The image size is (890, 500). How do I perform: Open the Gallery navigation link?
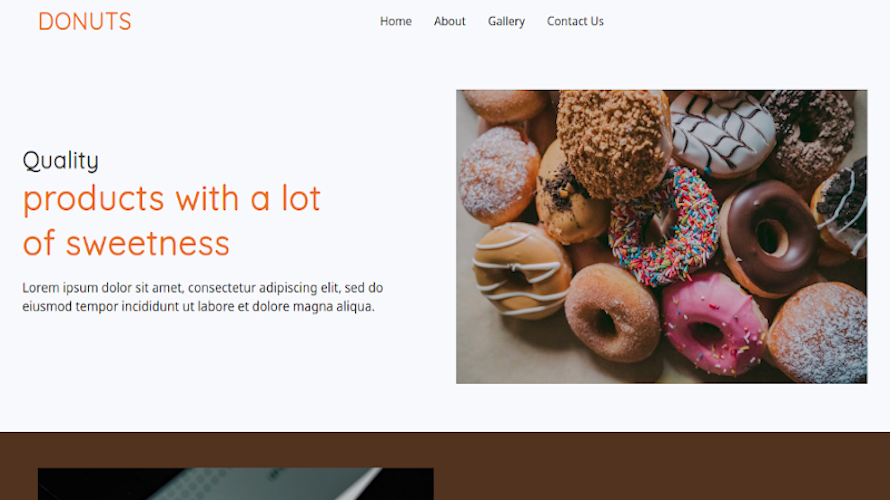(506, 21)
